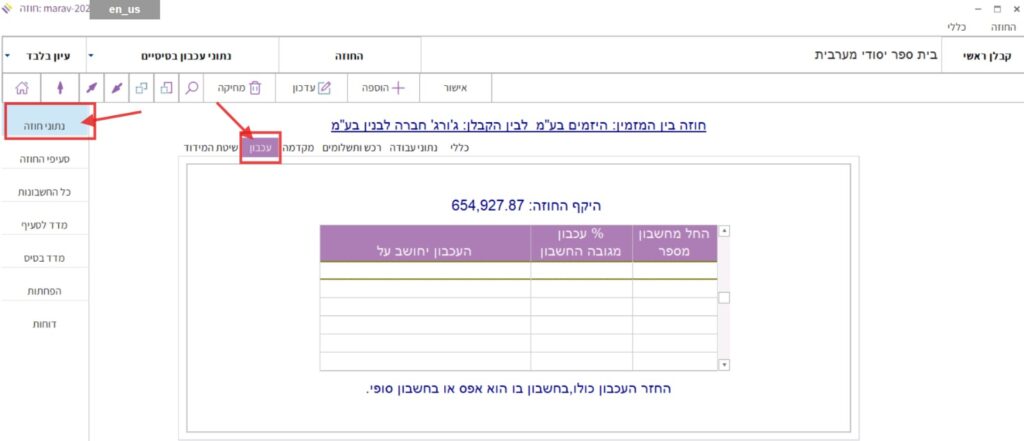Click the trash icon labeled מחיקה

point(254,88)
